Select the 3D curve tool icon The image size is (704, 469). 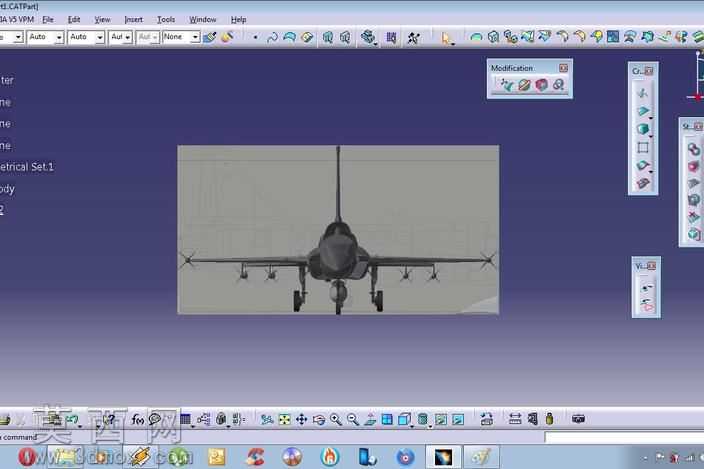tap(272, 38)
